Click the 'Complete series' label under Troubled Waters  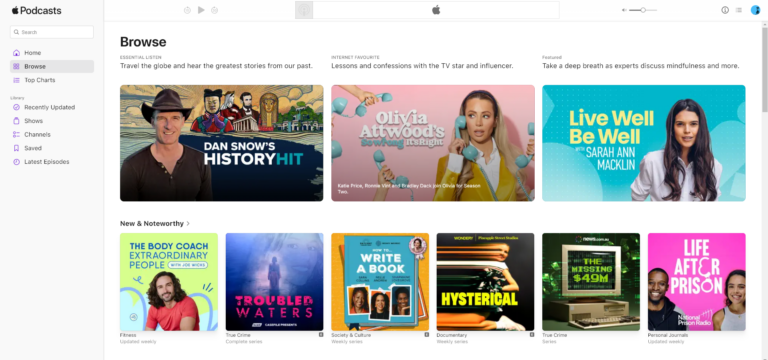click(x=244, y=341)
